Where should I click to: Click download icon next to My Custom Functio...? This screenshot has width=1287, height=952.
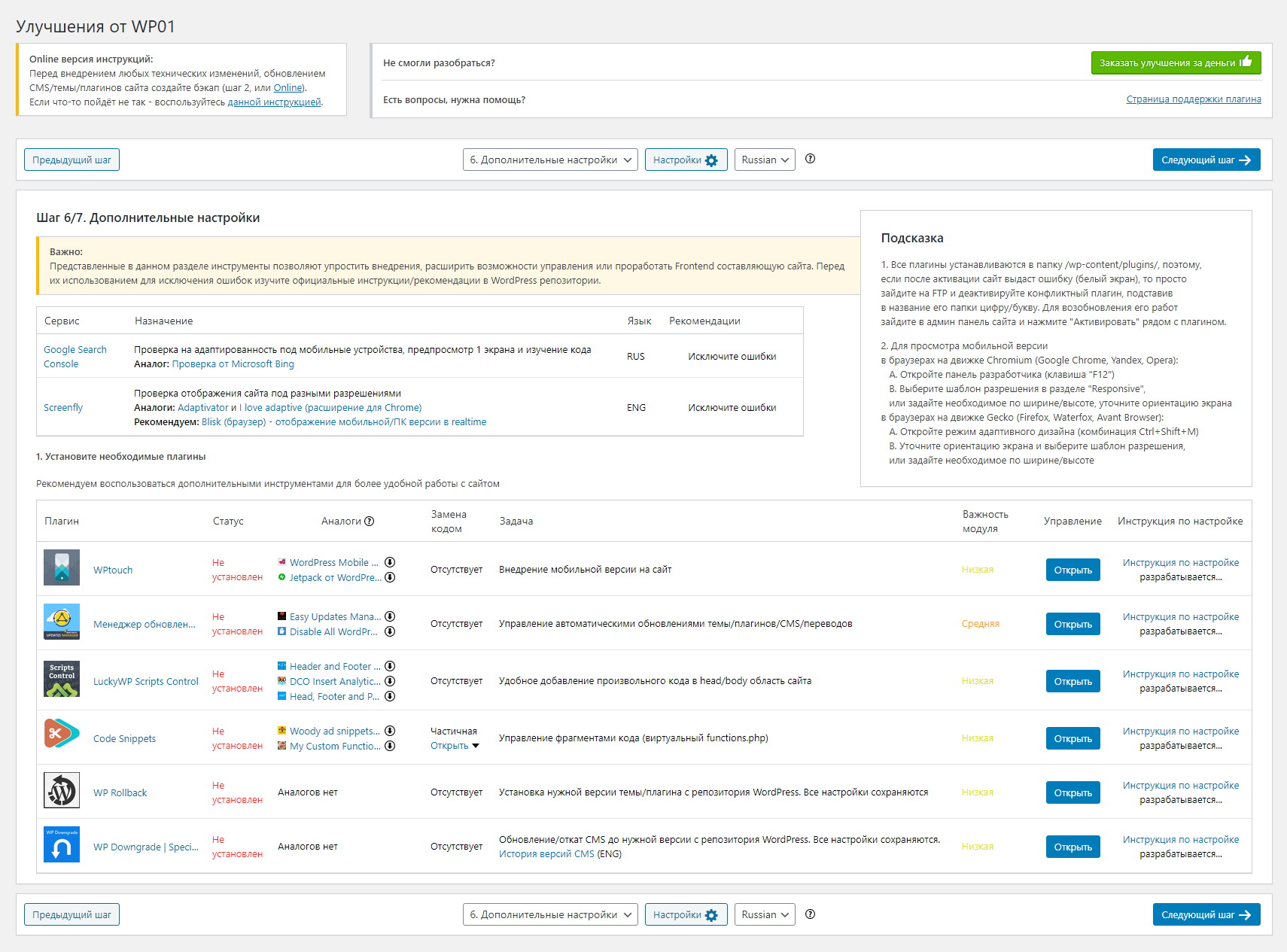point(390,746)
